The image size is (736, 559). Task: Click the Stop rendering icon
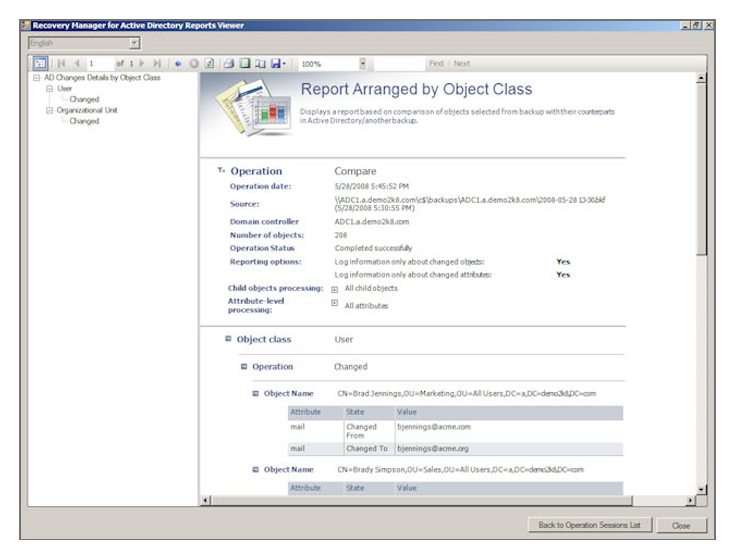[194, 63]
